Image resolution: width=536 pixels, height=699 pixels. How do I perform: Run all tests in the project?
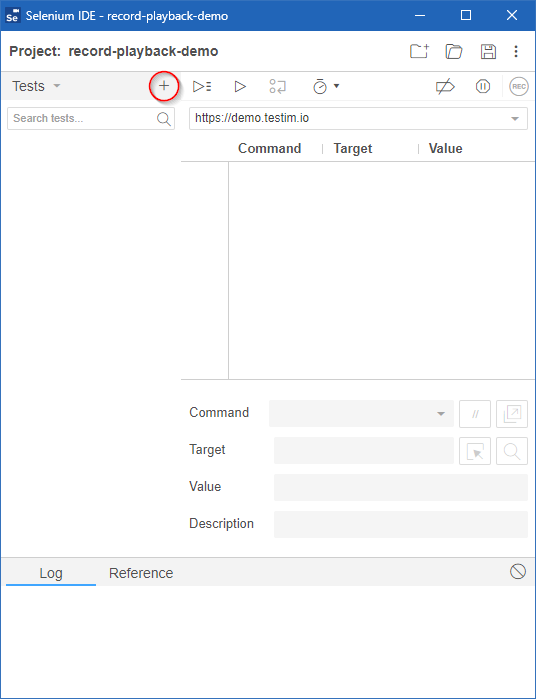pyautogui.click(x=202, y=86)
